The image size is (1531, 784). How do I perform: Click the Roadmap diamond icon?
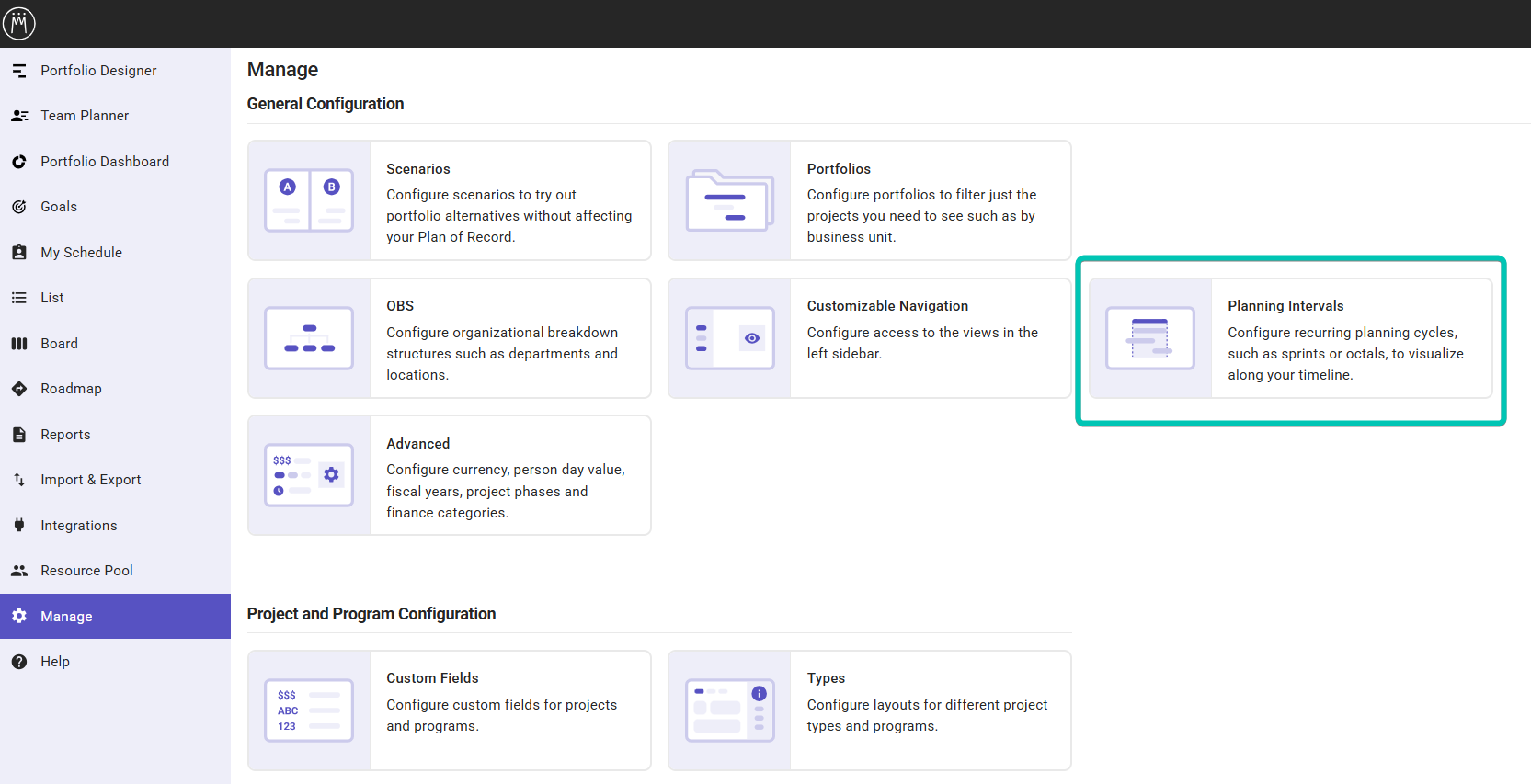(19, 389)
